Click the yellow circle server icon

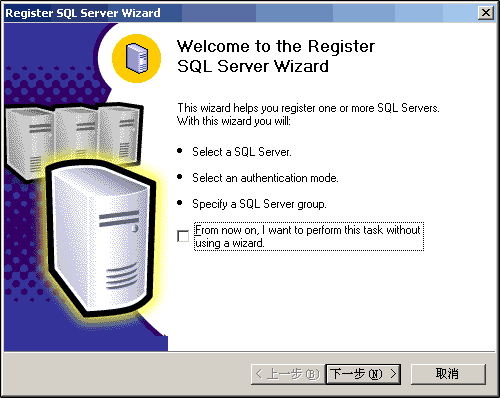[x=136, y=58]
